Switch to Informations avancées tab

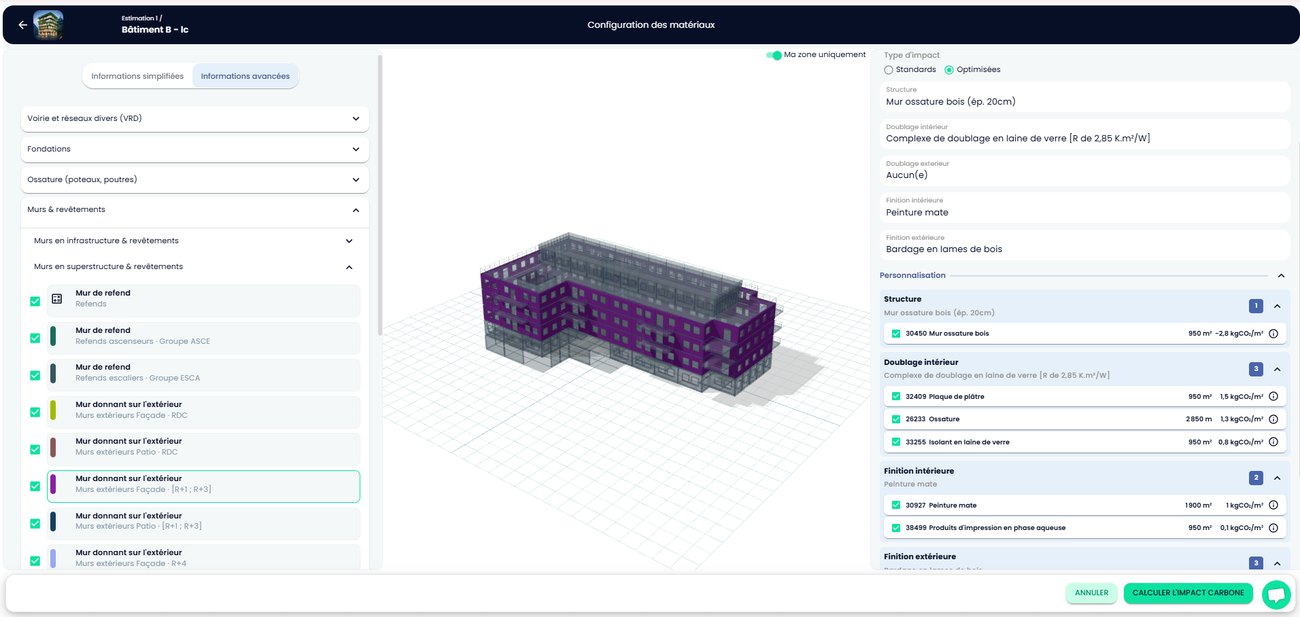[x=245, y=76]
